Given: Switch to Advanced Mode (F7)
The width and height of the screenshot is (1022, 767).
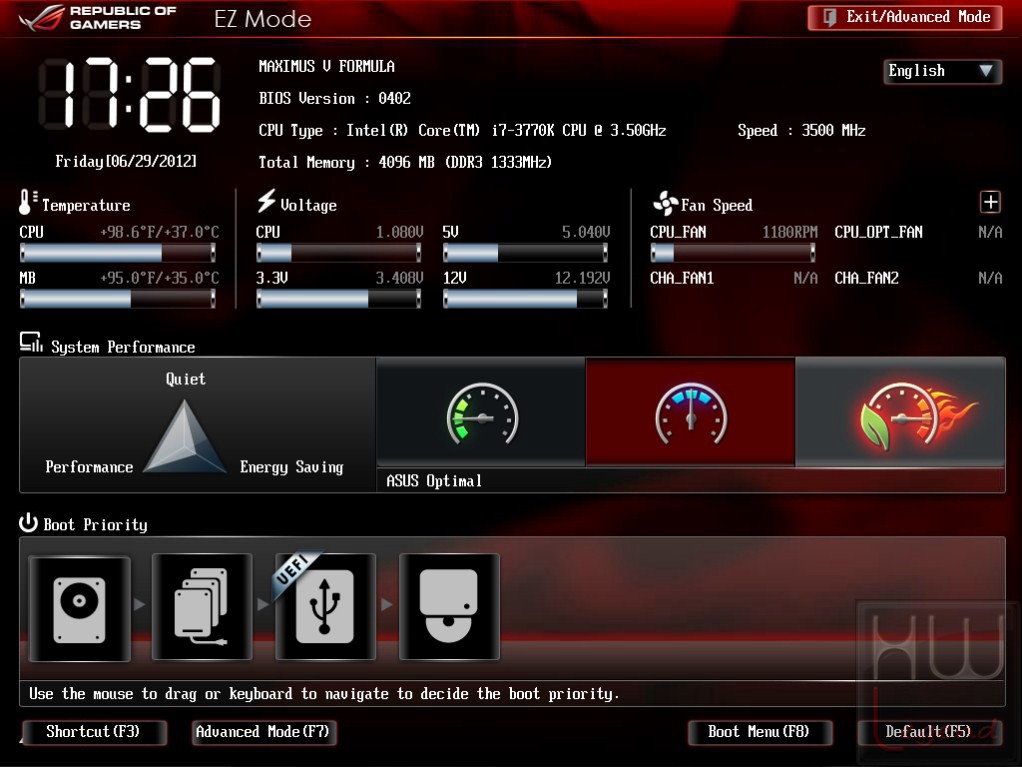Looking at the screenshot, I should pyautogui.click(x=263, y=732).
